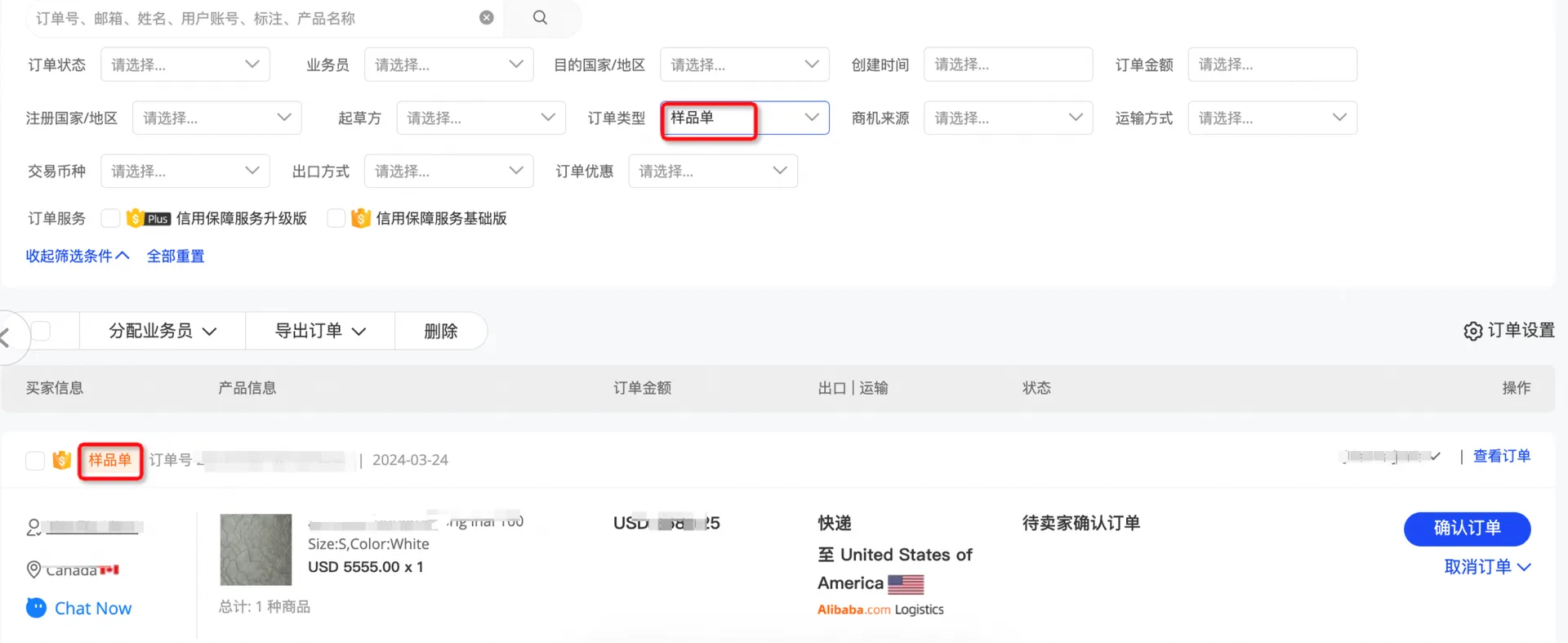Image resolution: width=1568 pixels, height=643 pixels.
Task: Open the 查看订单 link
Action: (x=1501, y=457)
